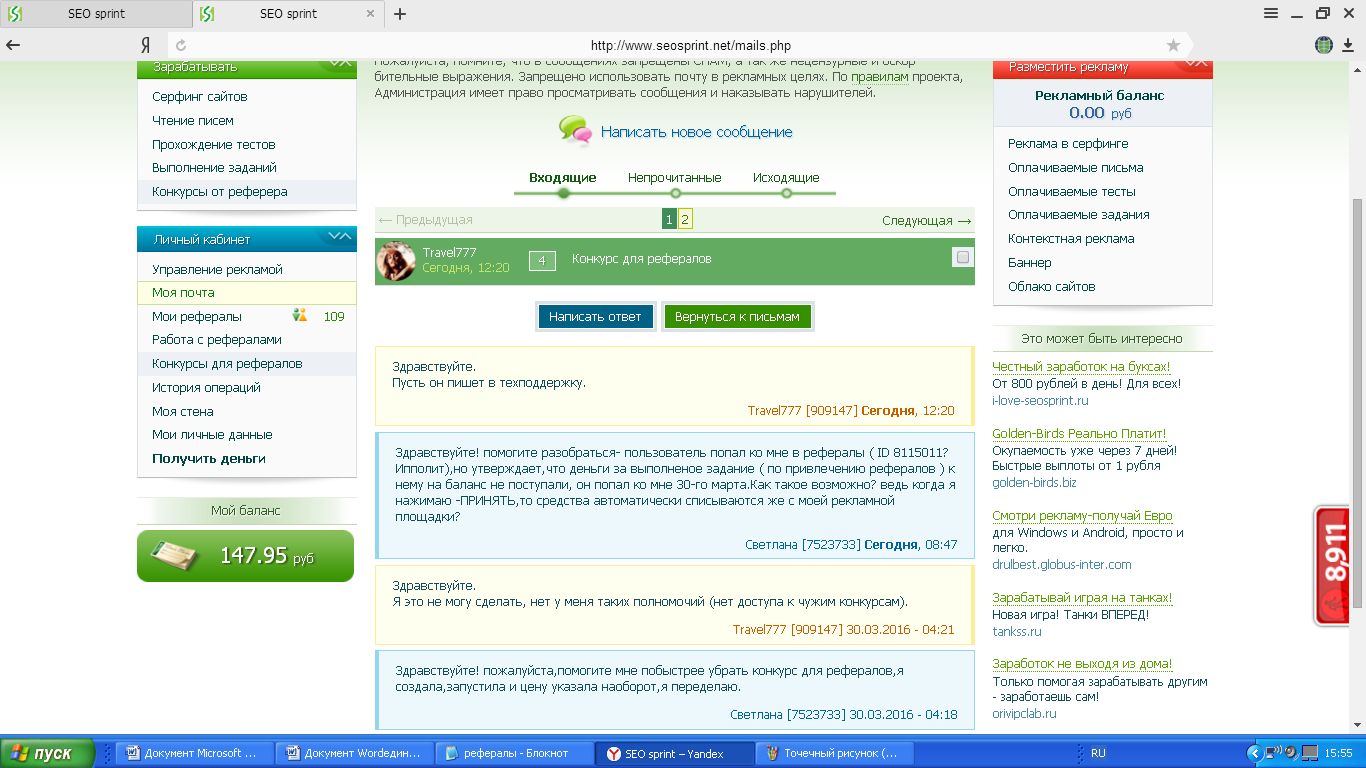Open the Yandex browser hamburger menu
The height and width of the screenshot is (768, 1366).
1271,13
